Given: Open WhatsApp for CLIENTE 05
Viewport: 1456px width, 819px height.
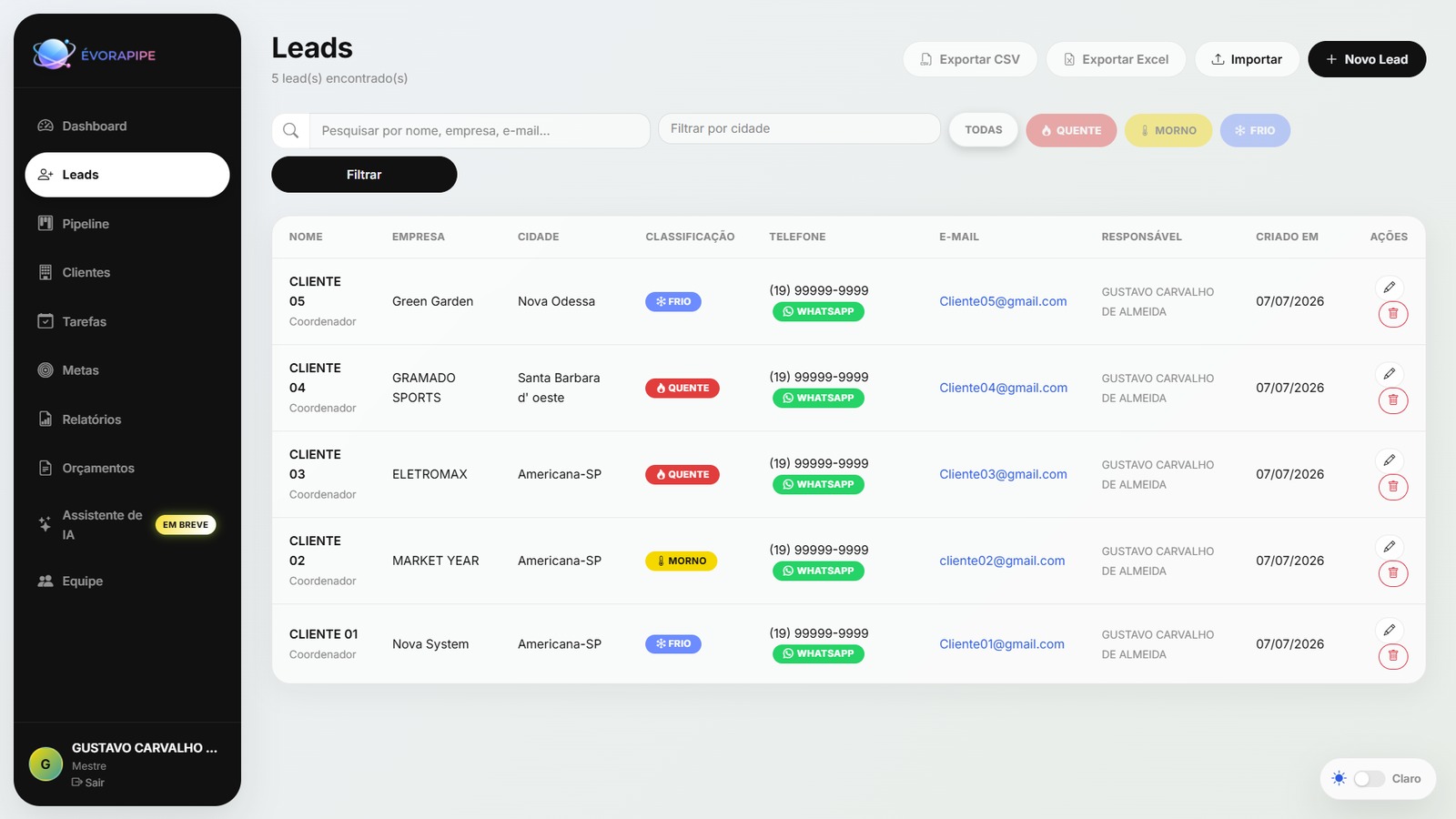Looking at the screenshot, I should tap(818, 311).
